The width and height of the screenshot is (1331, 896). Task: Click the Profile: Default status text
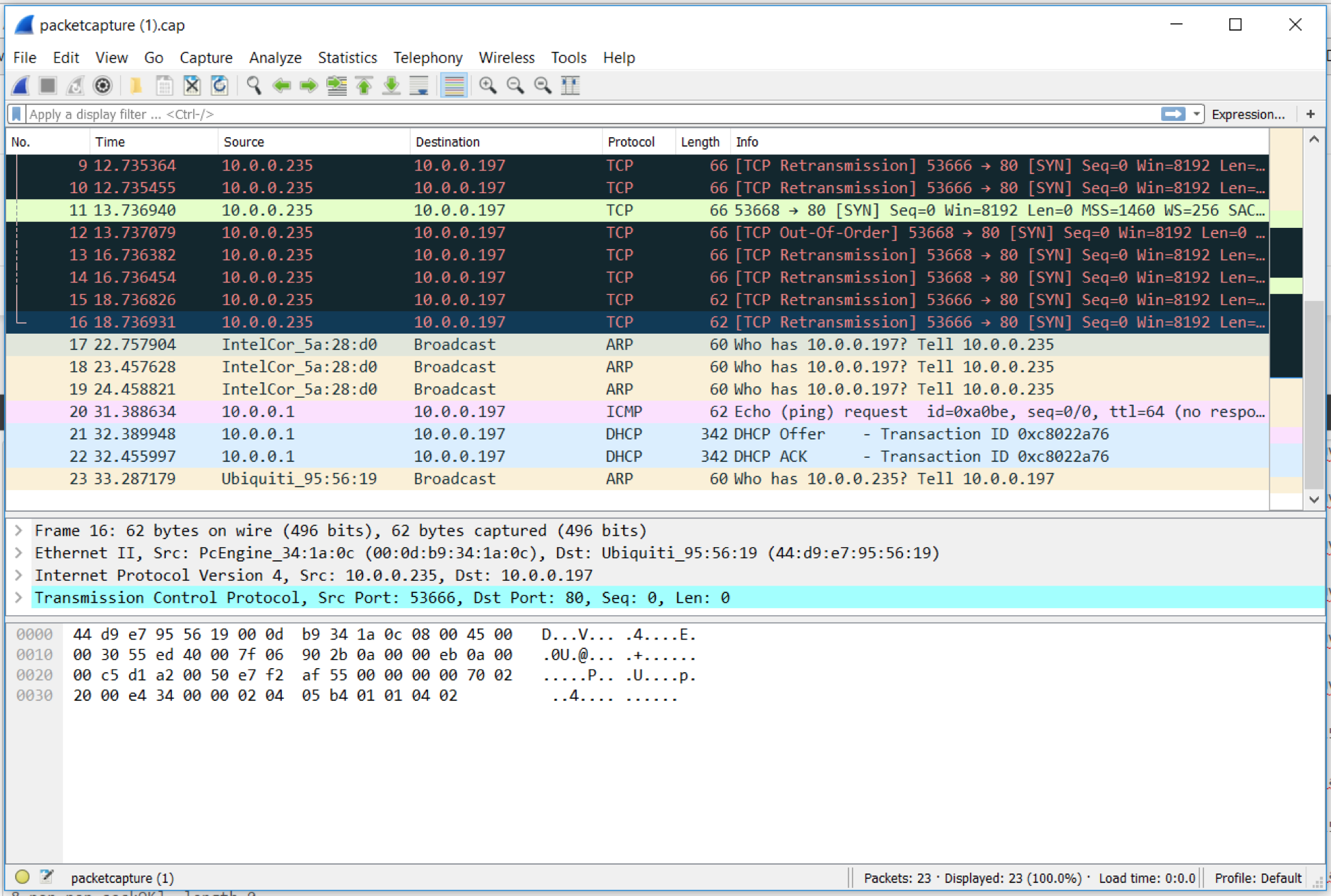pyautogui.click(x=1257, y=878)
